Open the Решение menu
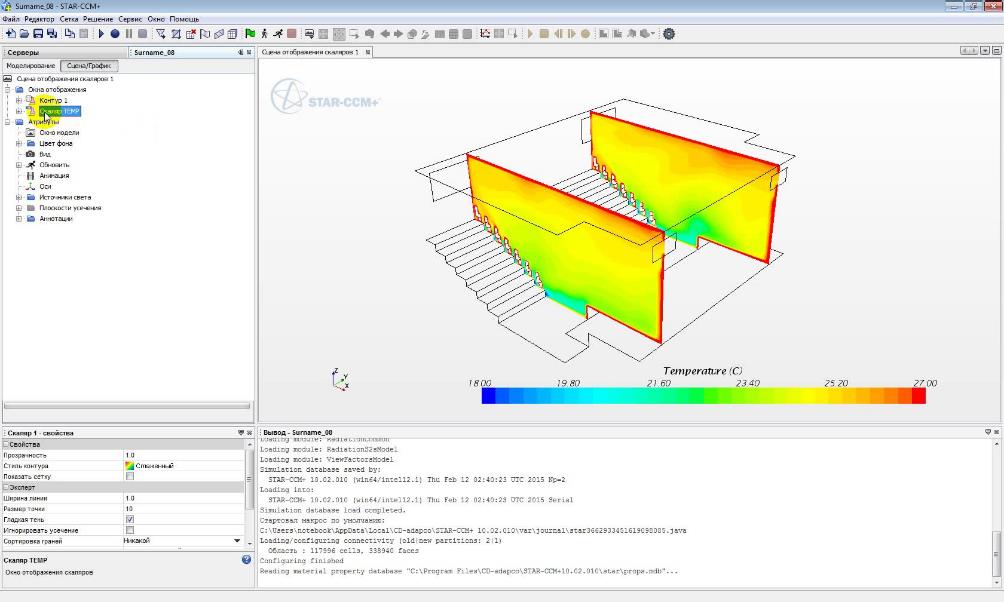1004x602 pixels. [x=98, y=19]
